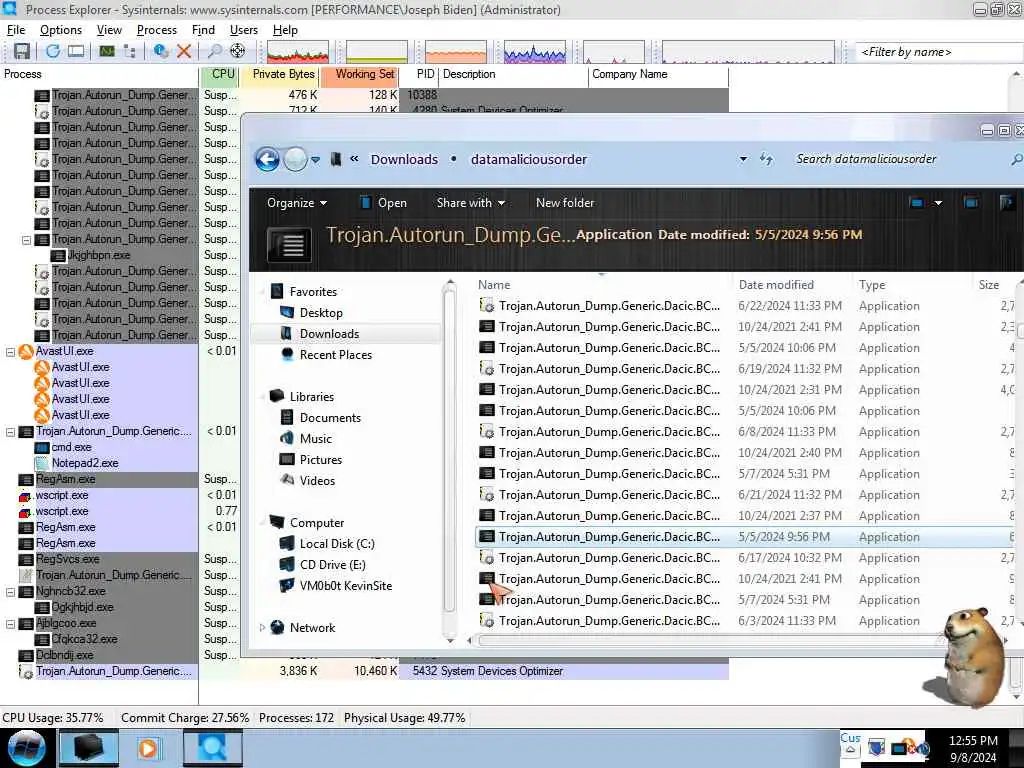Image resolution: width=1024 pixels, height=768 pixels.
Task: Open the Options menu
Action: click(x=61, y=30)
